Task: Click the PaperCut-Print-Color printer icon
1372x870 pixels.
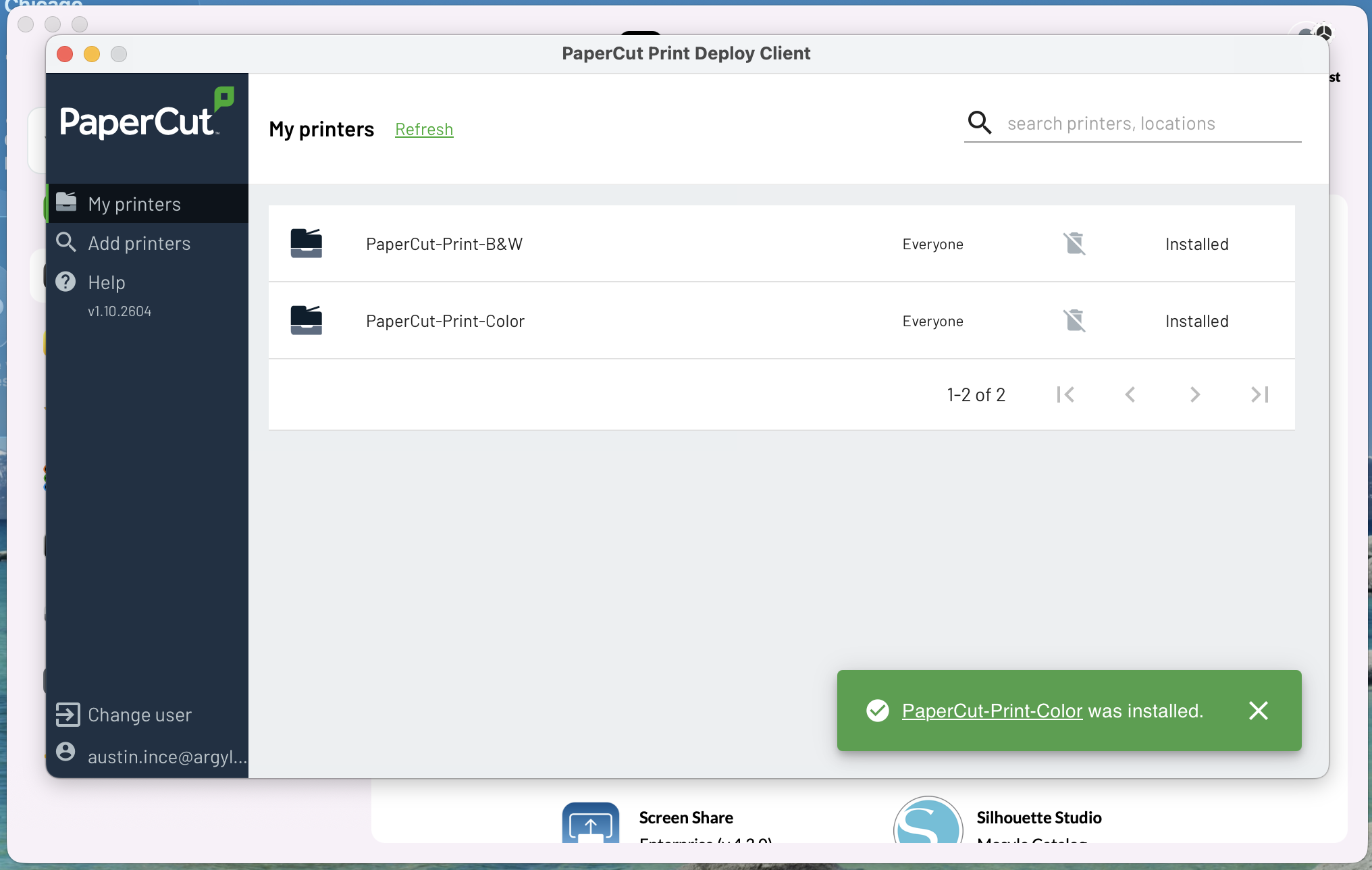Action: [306, 321]
